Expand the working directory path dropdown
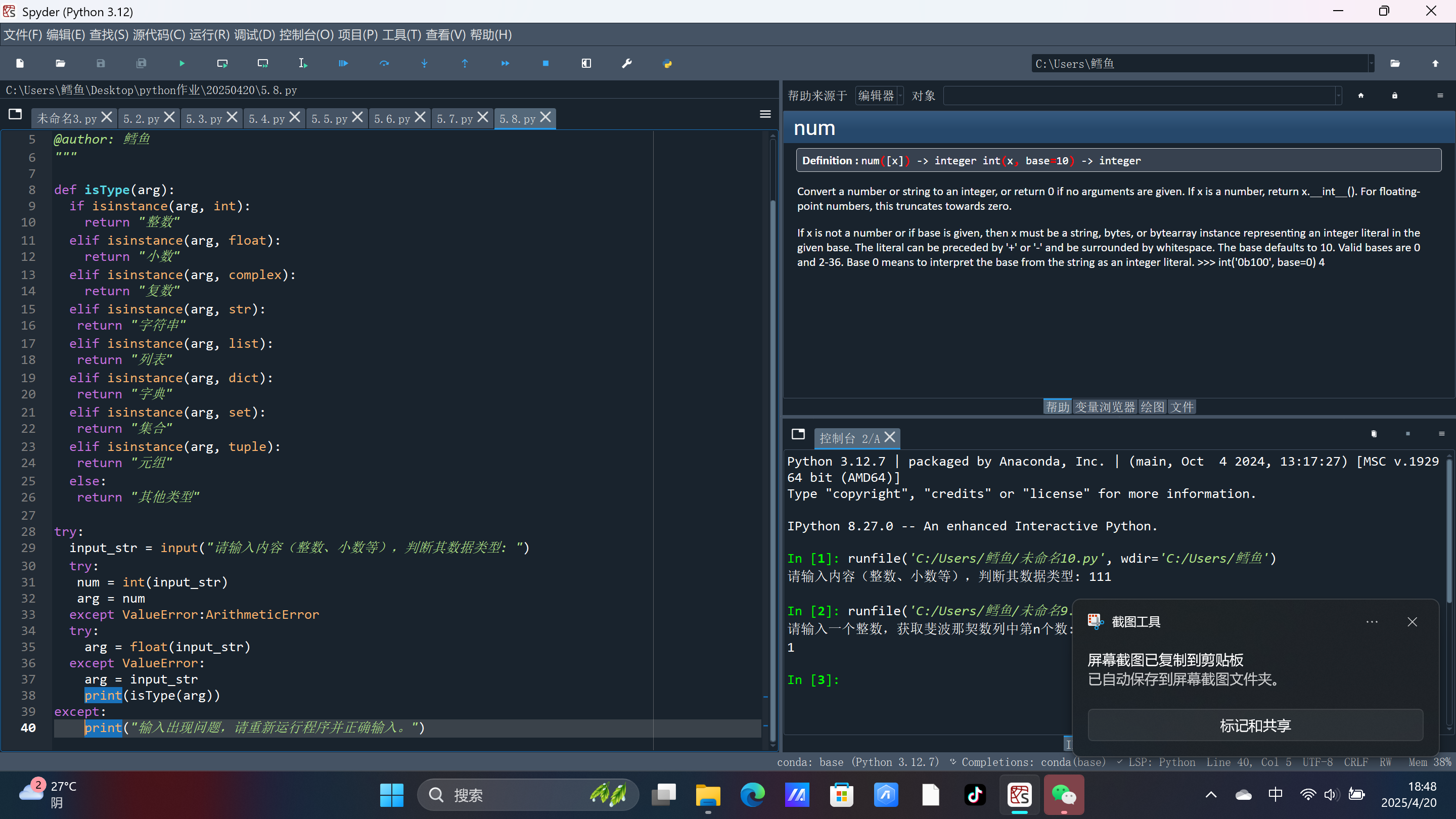This screenshot has width=1456, height=819. pyautogui.click(x=1371, y=64)
